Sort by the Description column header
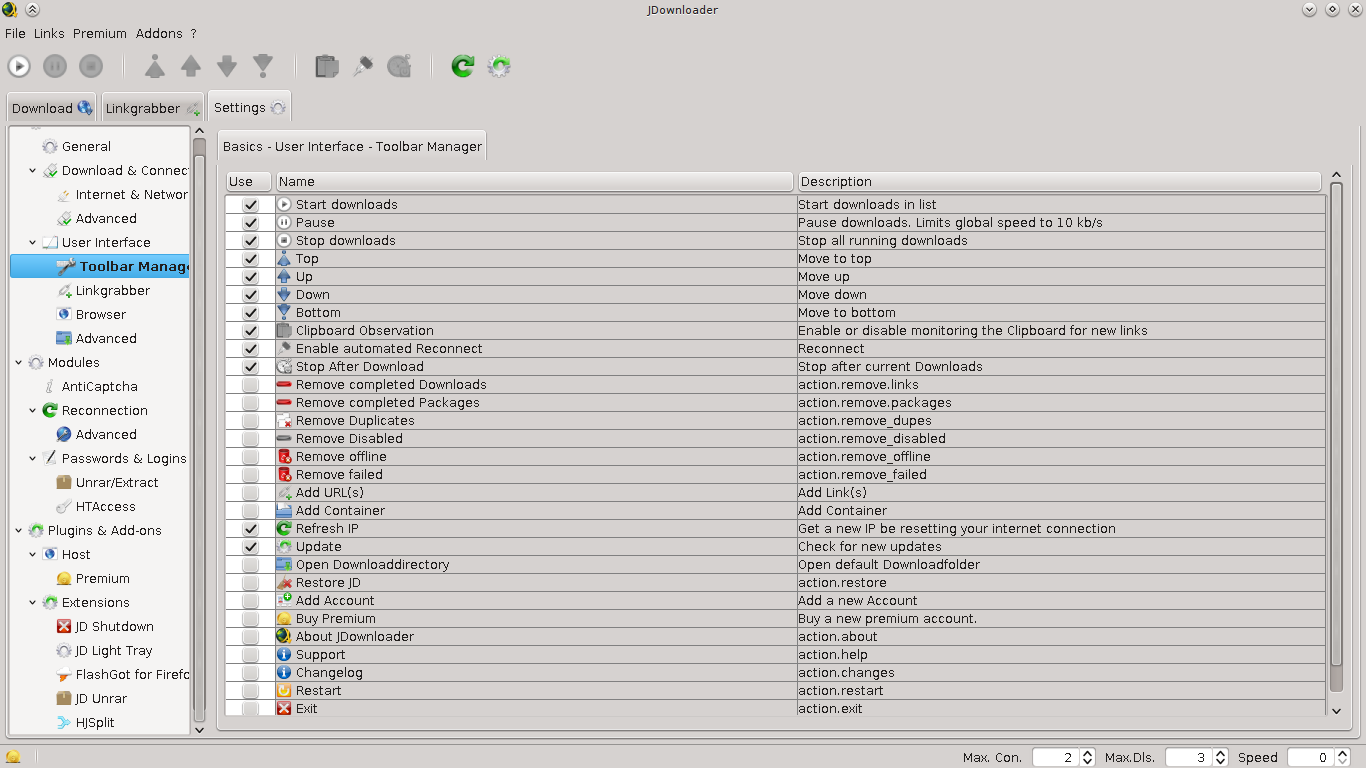Image resolution: width=1366 pixels, height=768 pixels. pos(1059,182)
